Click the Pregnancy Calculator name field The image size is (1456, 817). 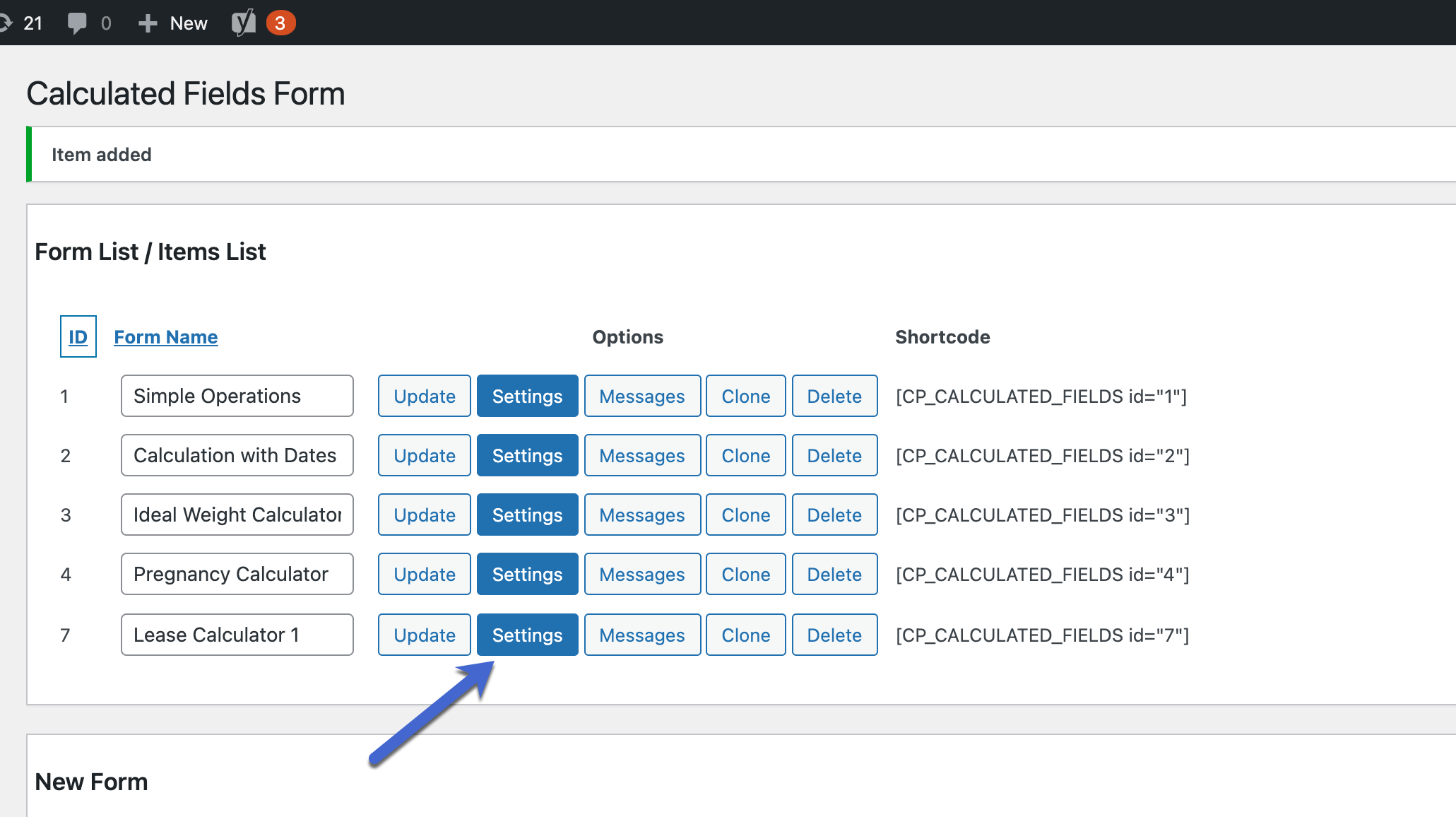237,574
